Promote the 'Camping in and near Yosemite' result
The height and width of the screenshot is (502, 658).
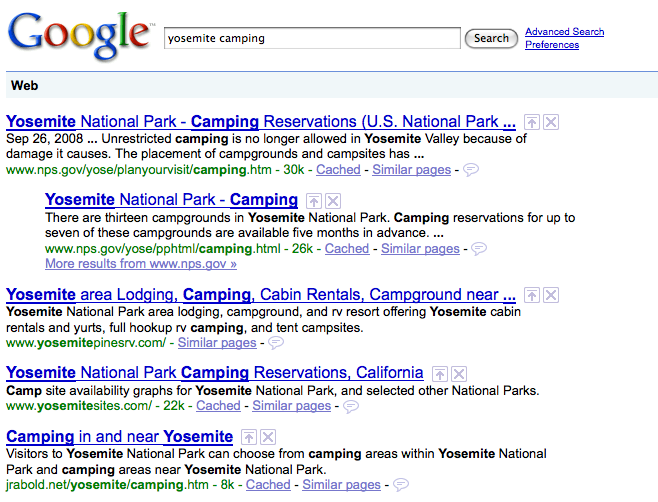[249, 437]
